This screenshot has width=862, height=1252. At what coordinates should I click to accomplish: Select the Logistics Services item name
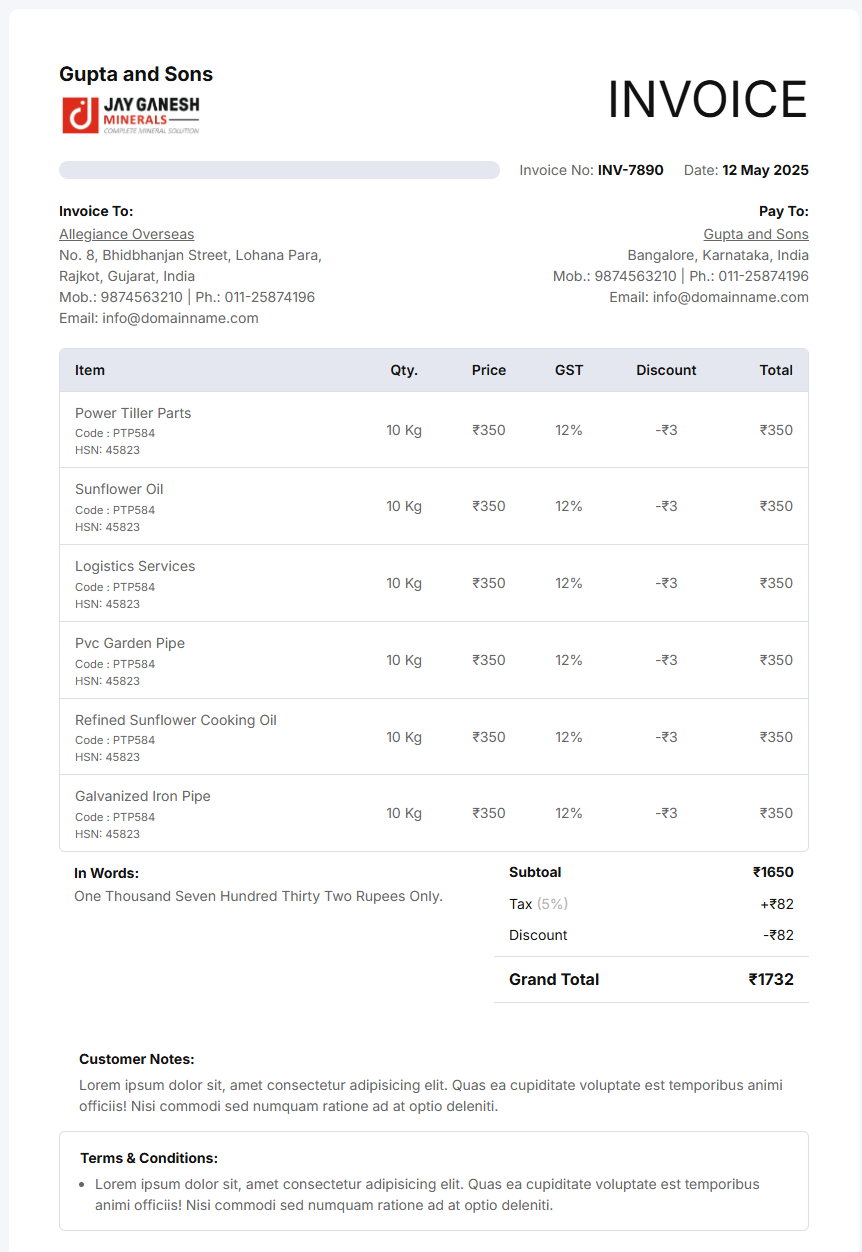(135, 566)
